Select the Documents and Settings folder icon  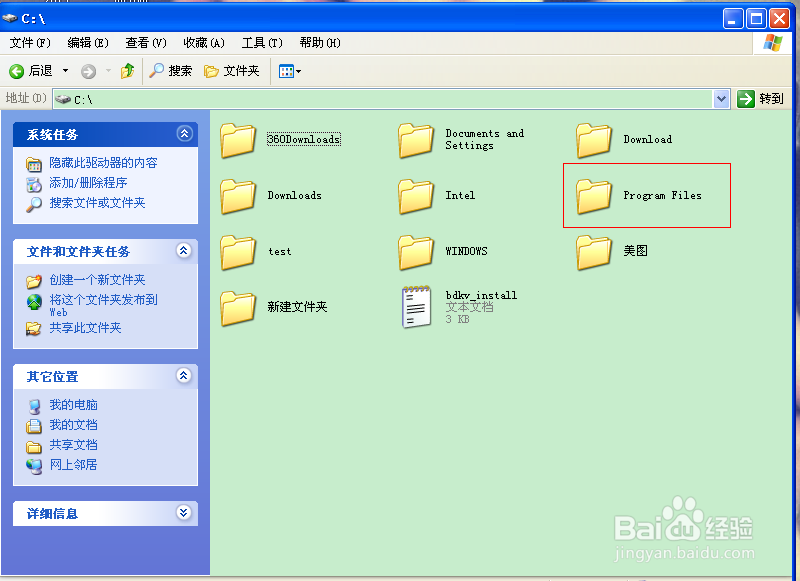pyautogui.click(x=416, y=140)
